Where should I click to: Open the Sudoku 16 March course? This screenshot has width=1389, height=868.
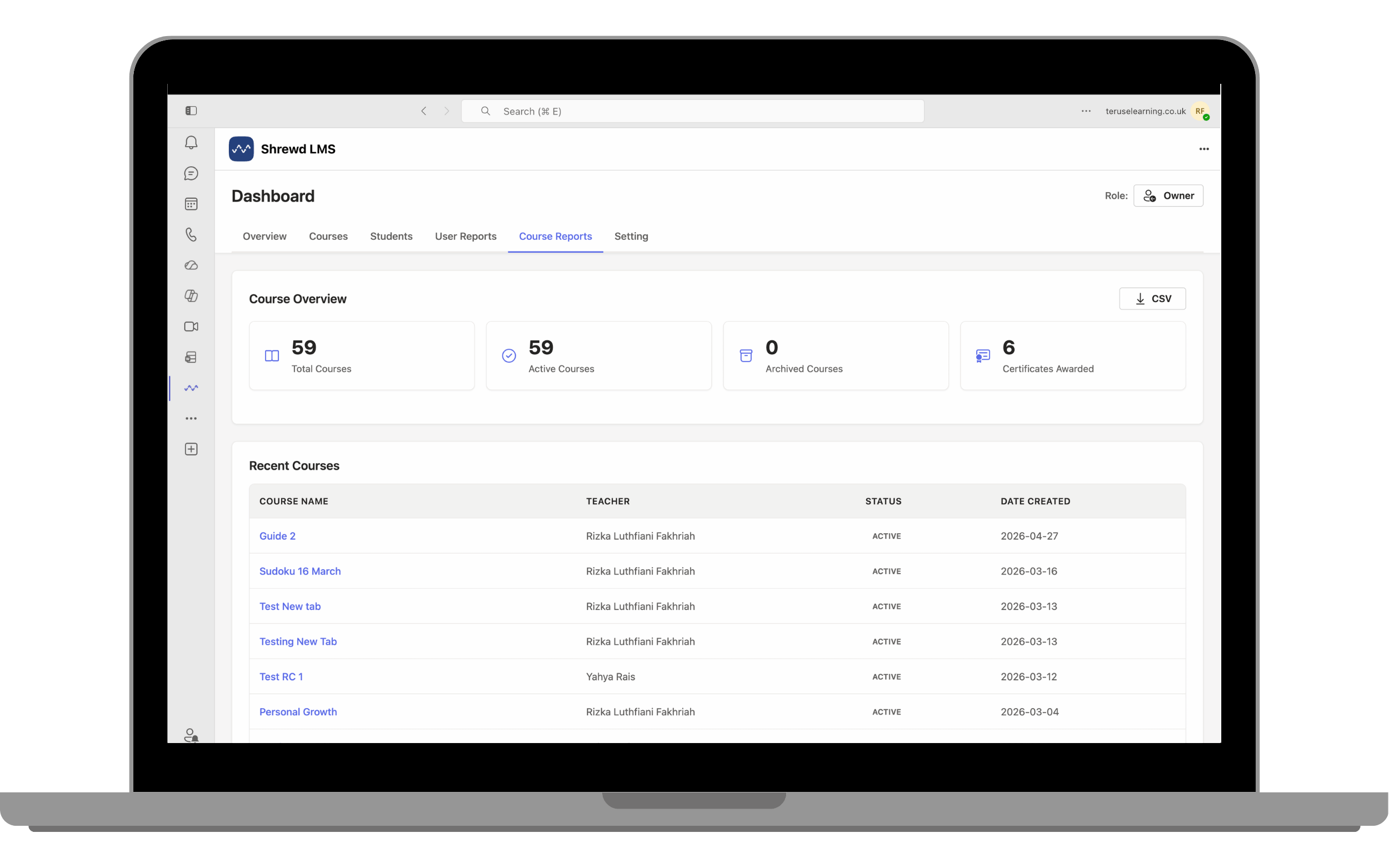pos(299,571)
